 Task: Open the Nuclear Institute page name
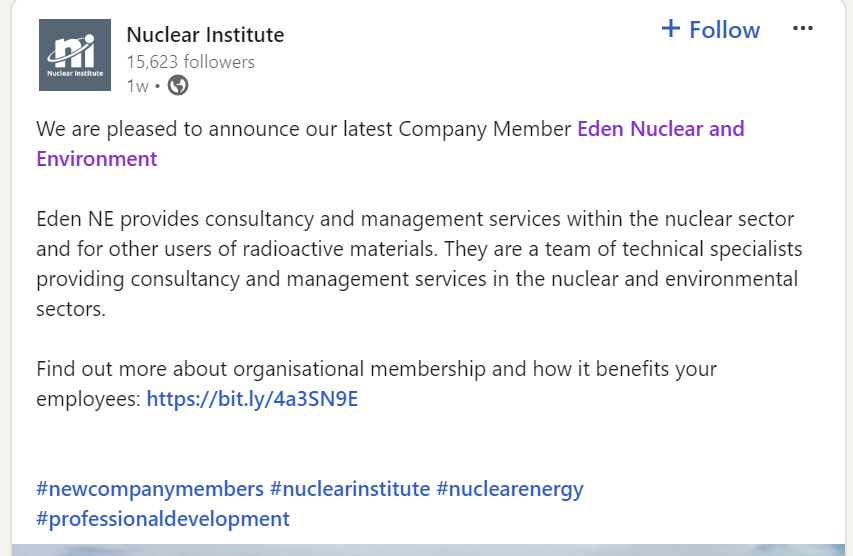pos(205,35)
